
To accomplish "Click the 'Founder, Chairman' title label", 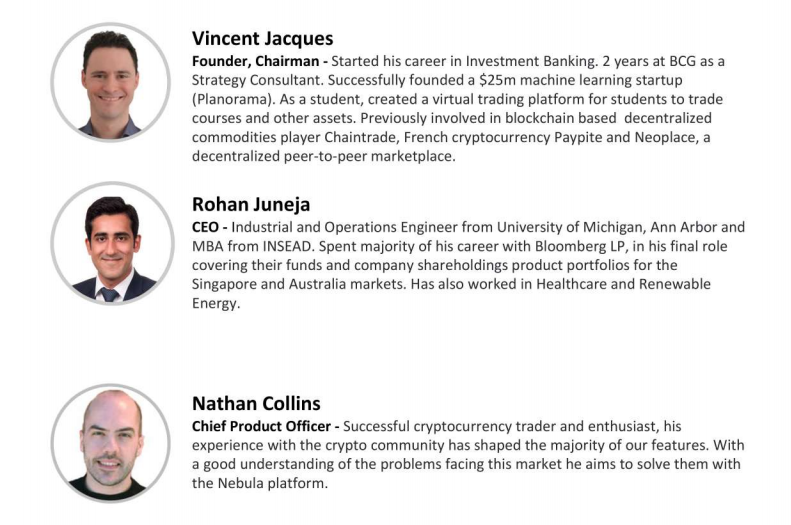I will tap(255, 62).
